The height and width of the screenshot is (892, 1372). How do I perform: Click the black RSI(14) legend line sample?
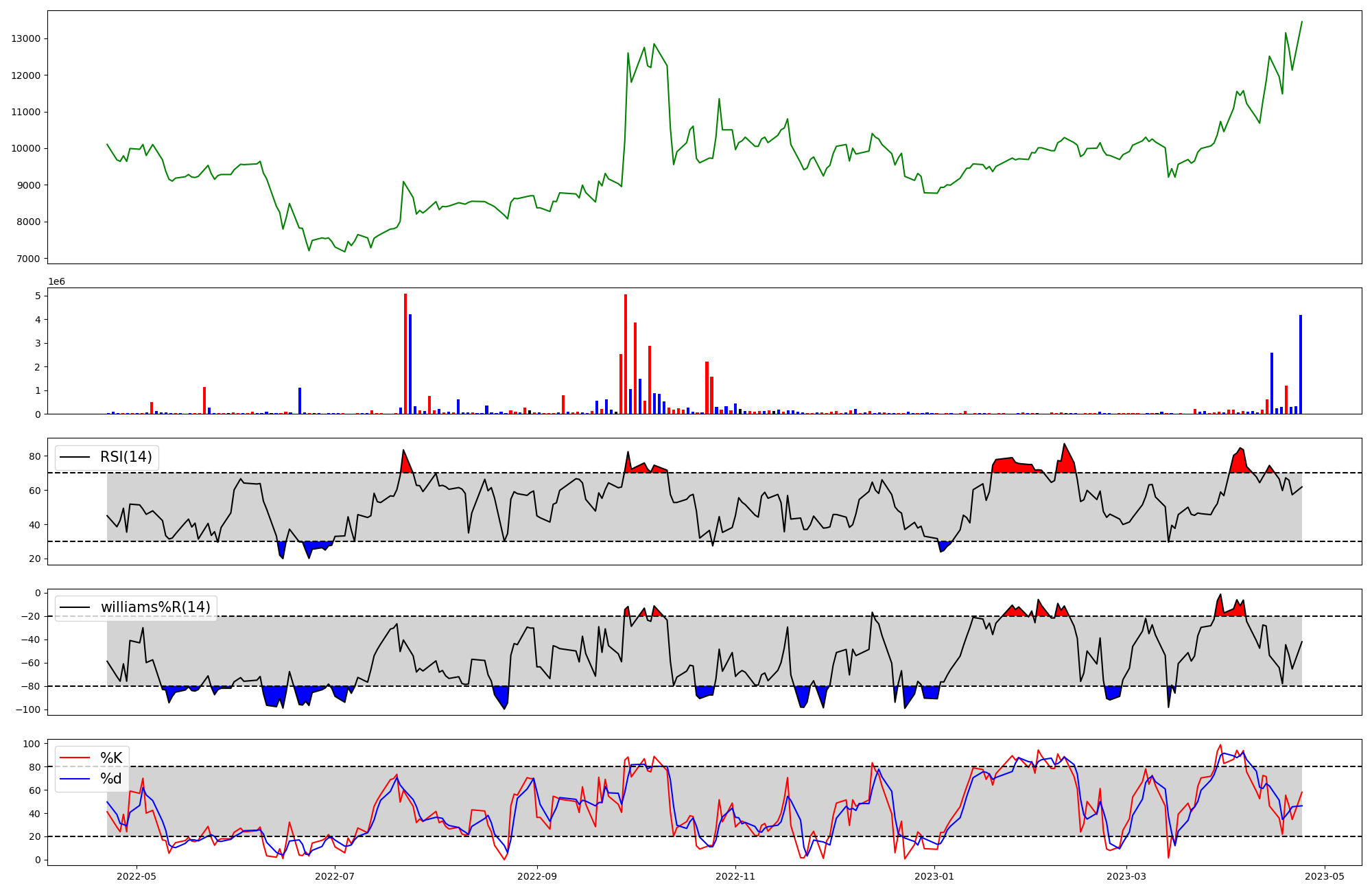click(x=75, y=457)
